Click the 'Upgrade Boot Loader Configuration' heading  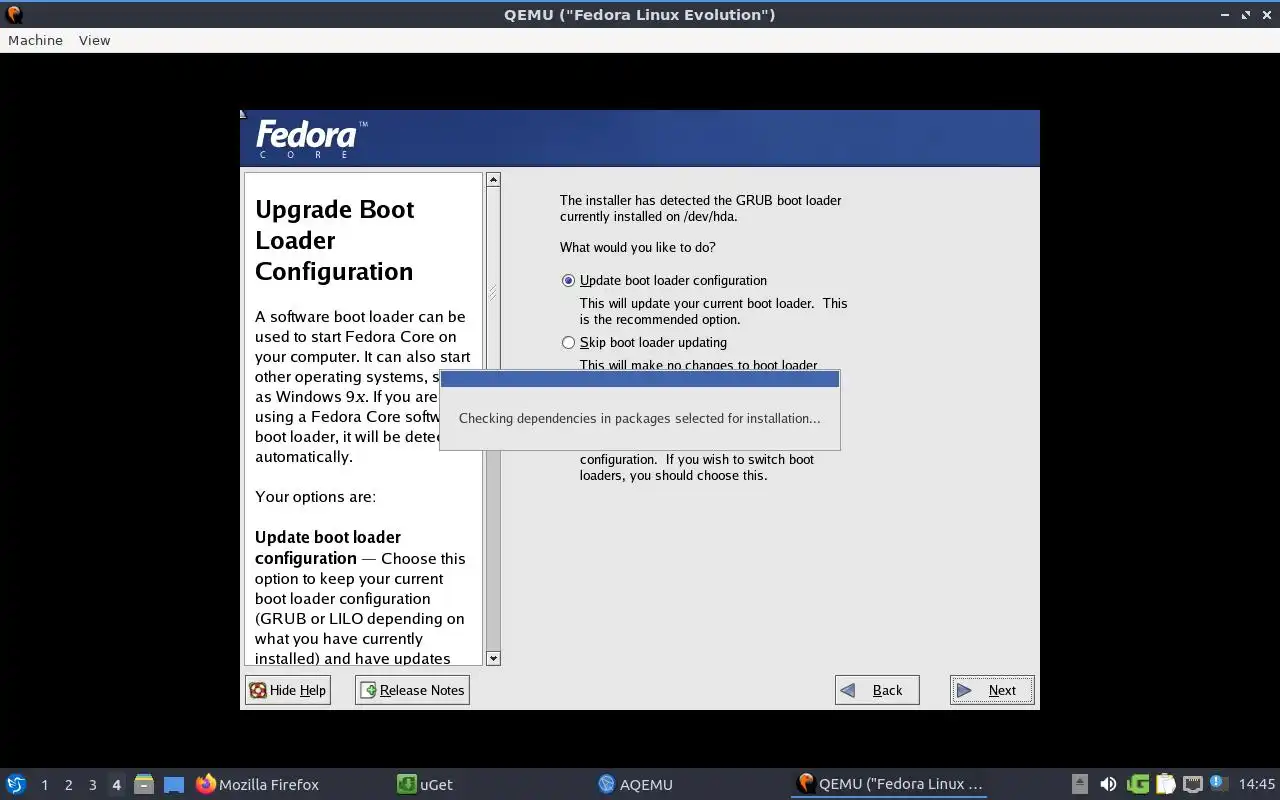tap(334, 240)
